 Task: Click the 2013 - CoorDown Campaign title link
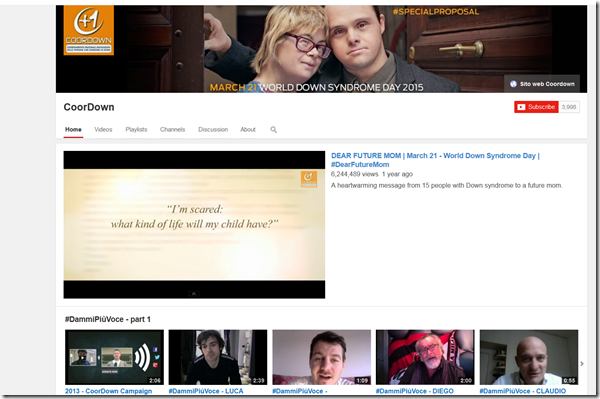coord(108,391)
